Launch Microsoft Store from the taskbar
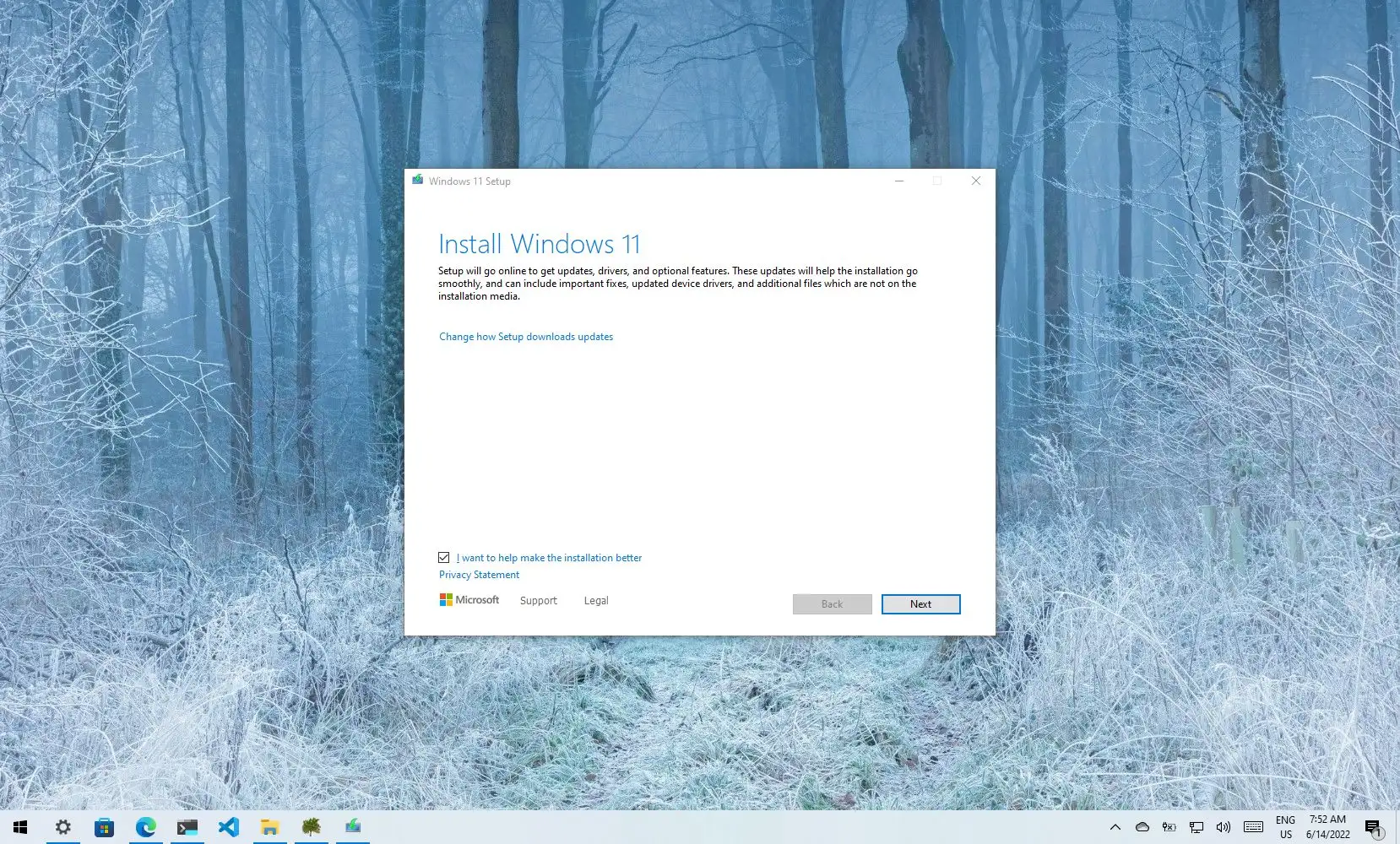The width and height of the screenshot is (1400, 844). point(104,827)
